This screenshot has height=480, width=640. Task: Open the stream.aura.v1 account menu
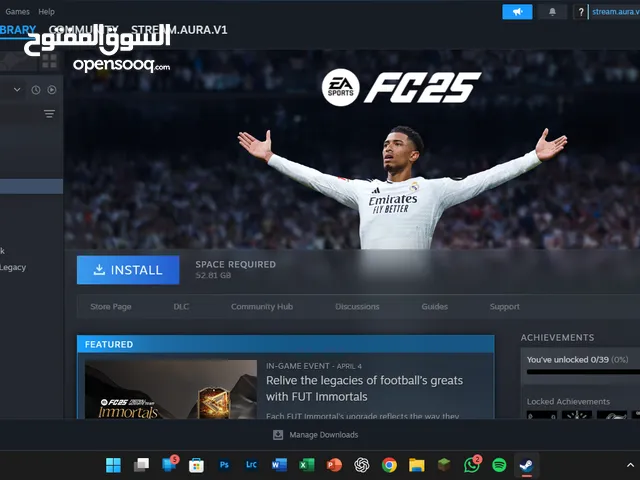pyautogui.click(x=616, y=12)
